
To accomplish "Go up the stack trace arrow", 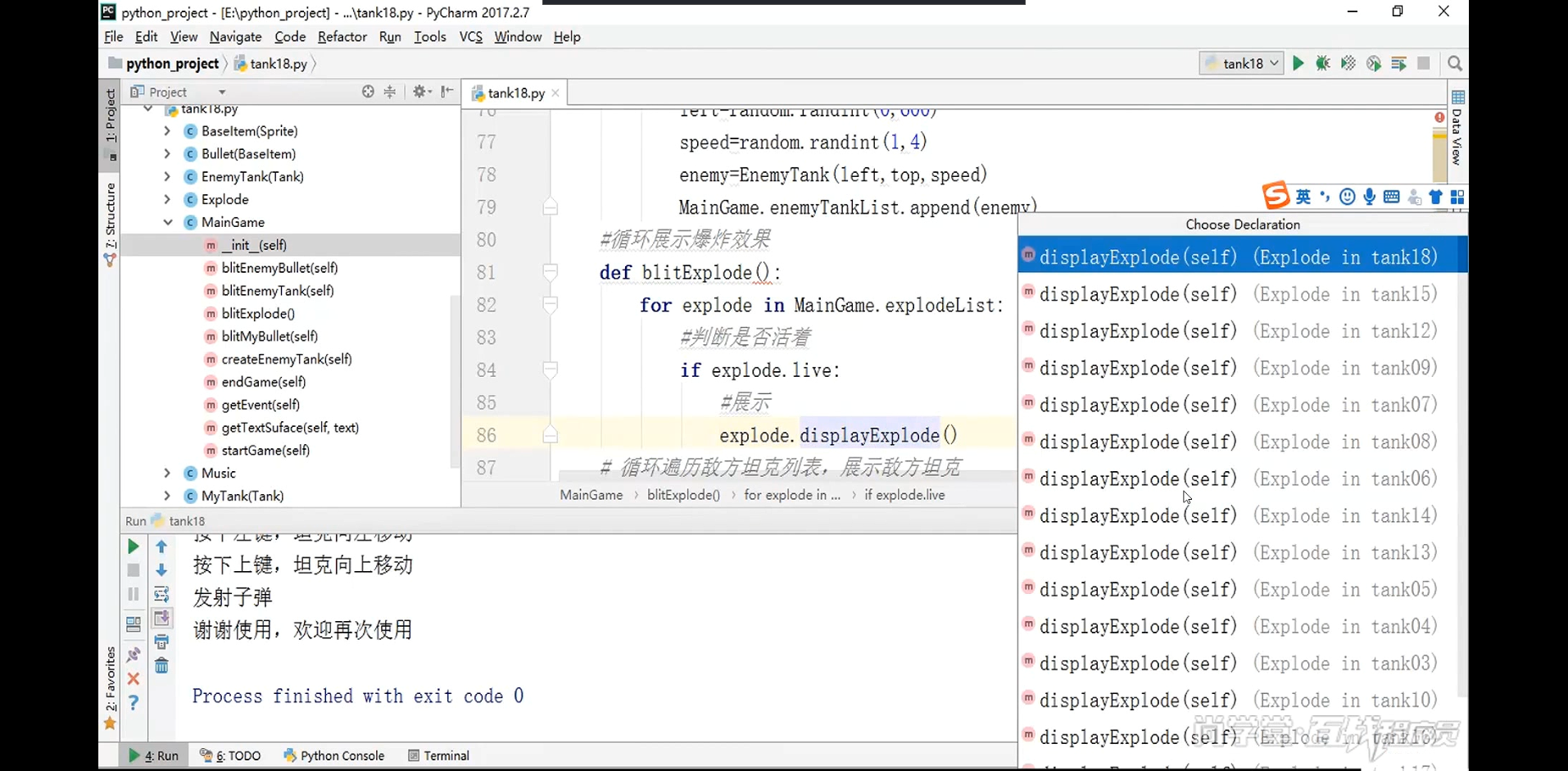I will (161, 547).
